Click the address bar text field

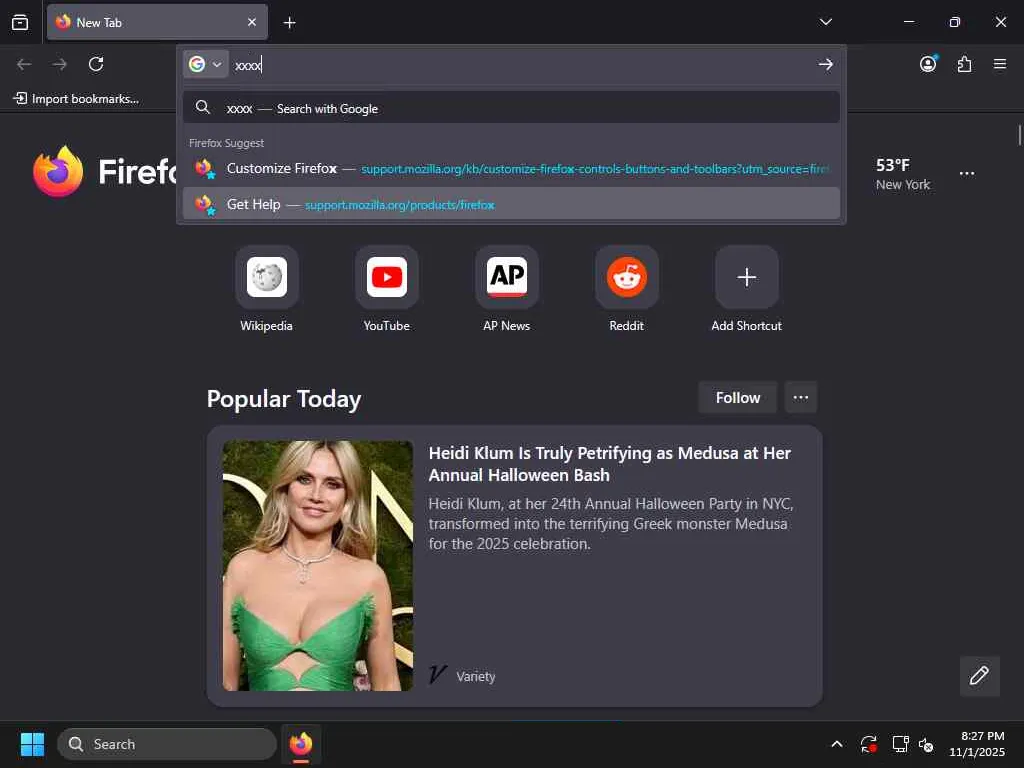tap(522, 65)
